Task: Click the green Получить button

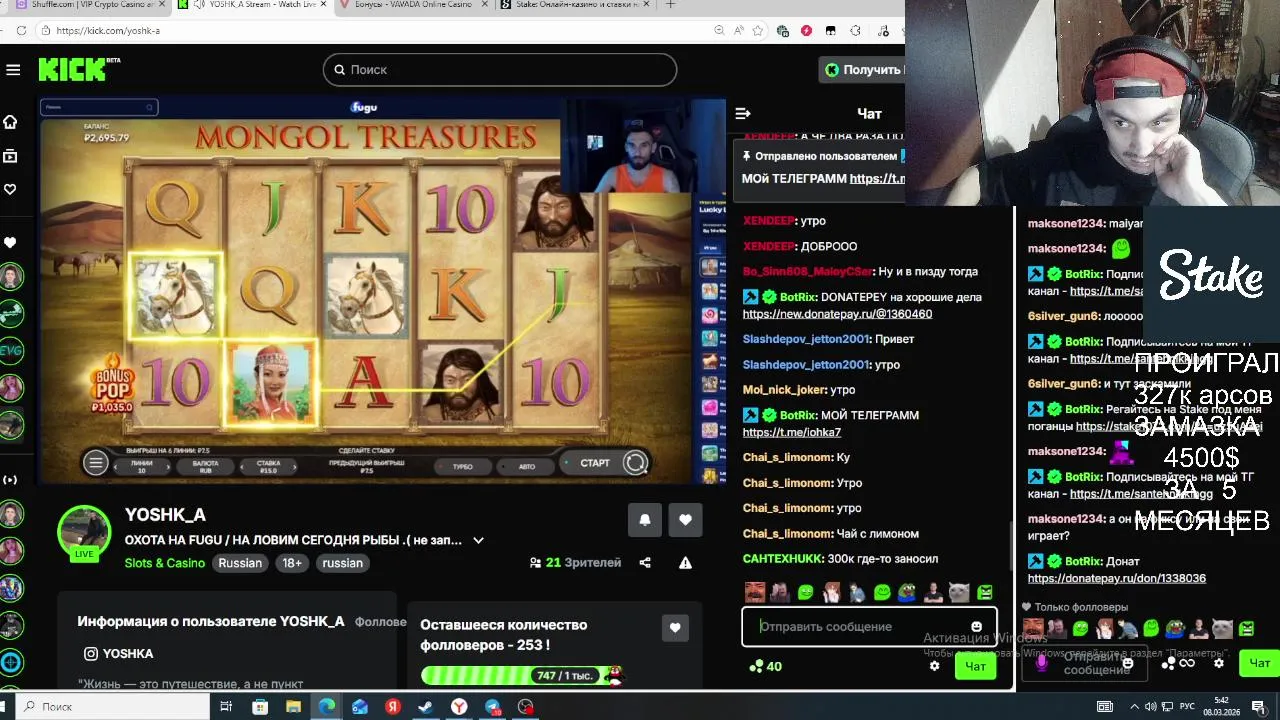Action: pos(862,69)
